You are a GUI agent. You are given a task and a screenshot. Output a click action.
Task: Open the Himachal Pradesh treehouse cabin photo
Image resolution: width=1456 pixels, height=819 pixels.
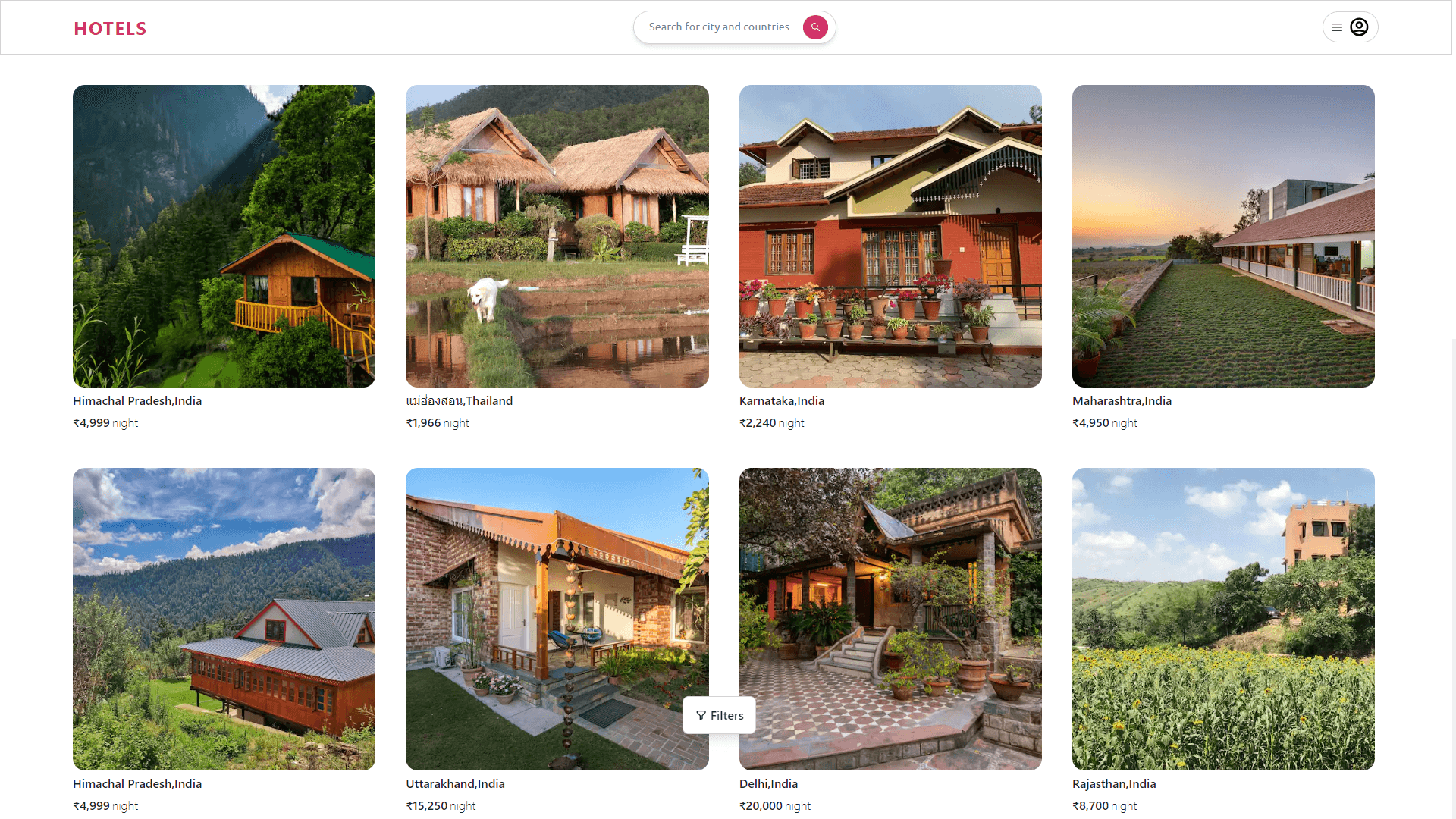pos(224,236)
